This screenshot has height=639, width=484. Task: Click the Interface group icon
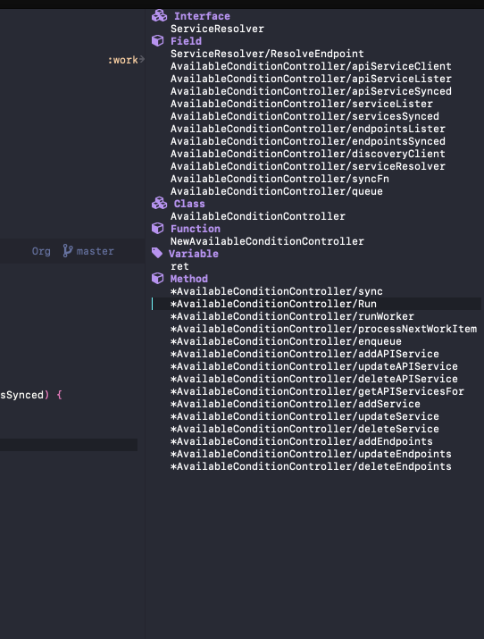click(159, 16)
